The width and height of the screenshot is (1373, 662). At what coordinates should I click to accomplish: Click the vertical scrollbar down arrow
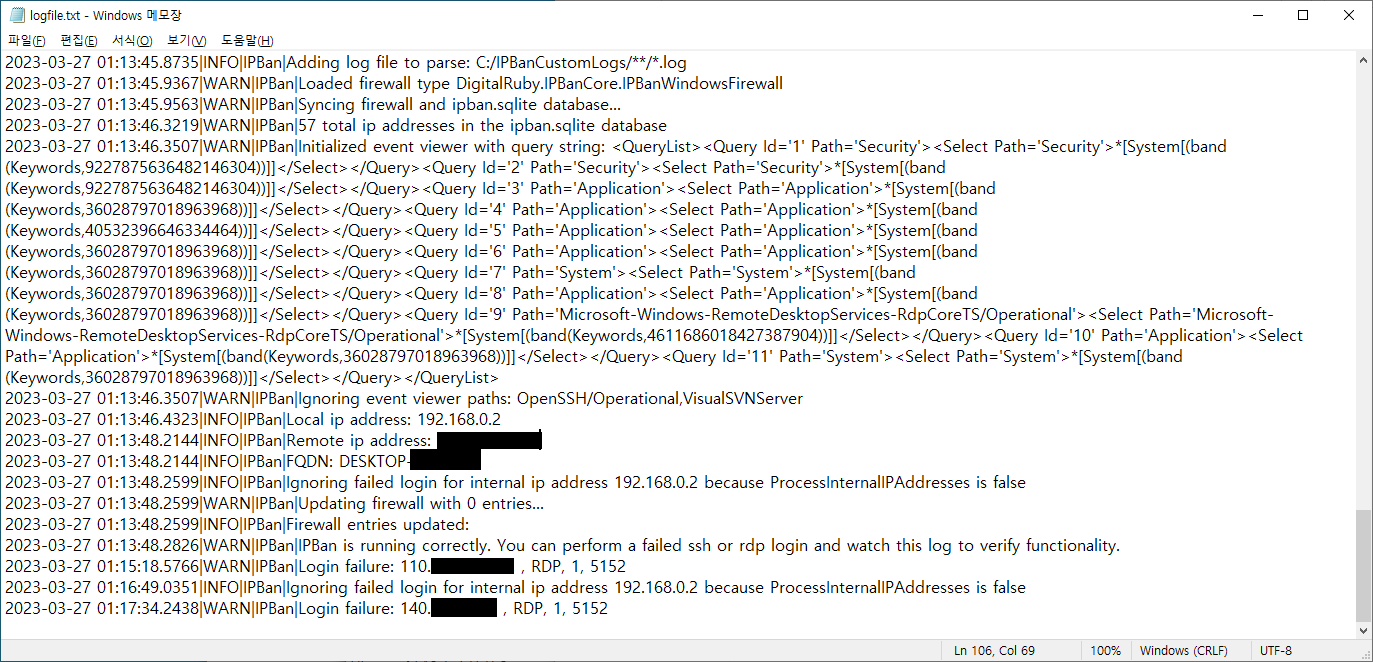[1363, 630]
